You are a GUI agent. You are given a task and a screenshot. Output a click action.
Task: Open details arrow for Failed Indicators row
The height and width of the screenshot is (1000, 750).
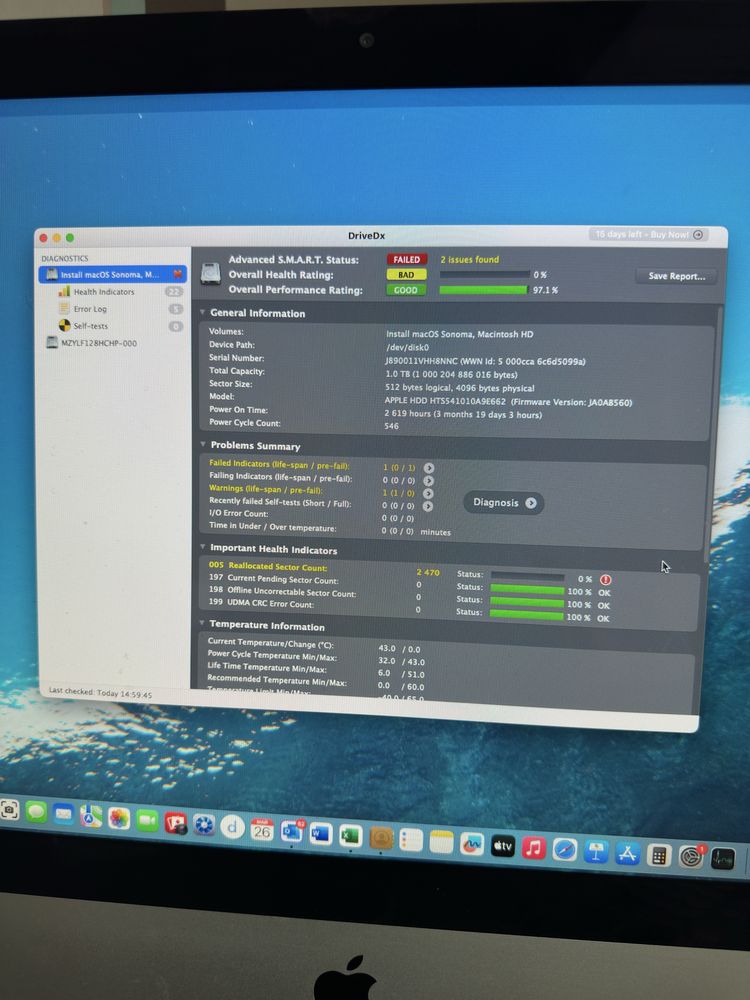[x=429, y=467]
